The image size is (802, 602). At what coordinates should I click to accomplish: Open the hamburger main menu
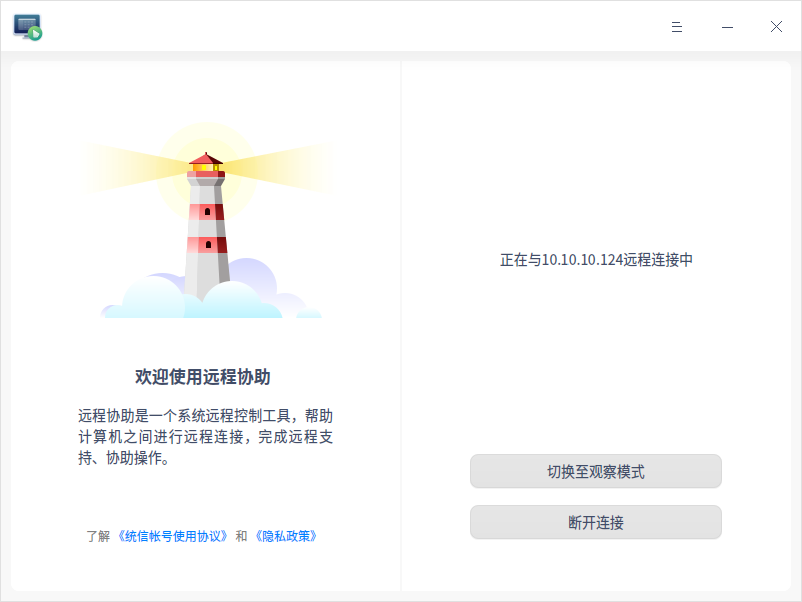coord(677,27)
